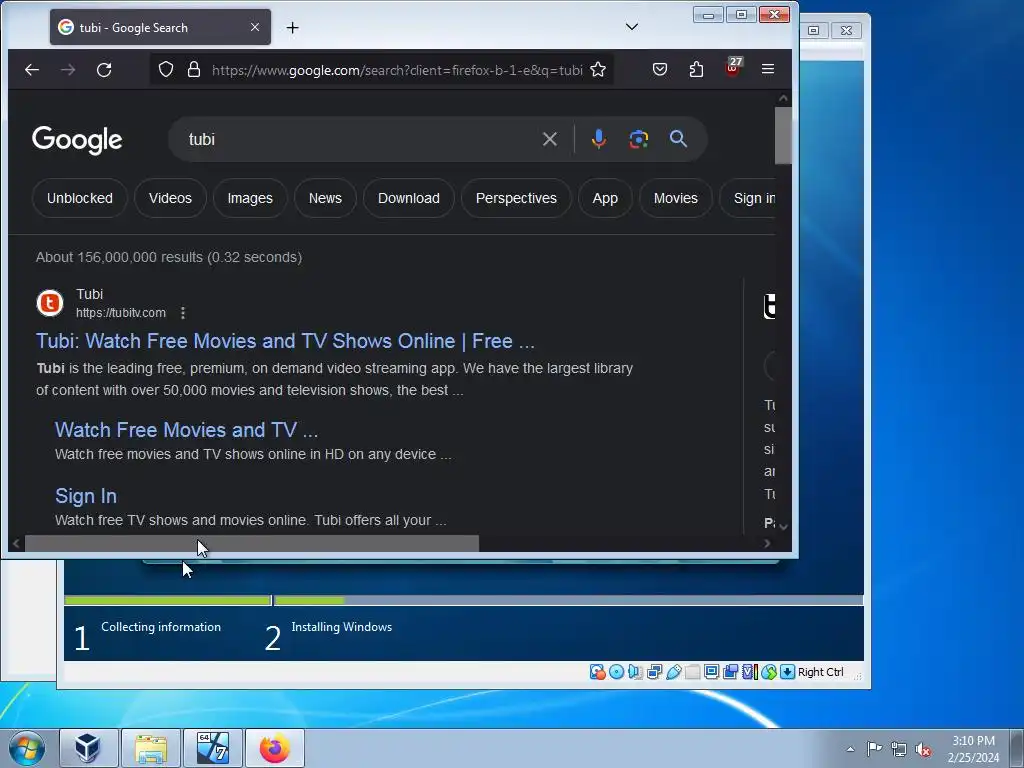Select the Unblocked filter chip
Image resolution: width=1024 pixels, height=768 pixels.
(x=80, y=198)
